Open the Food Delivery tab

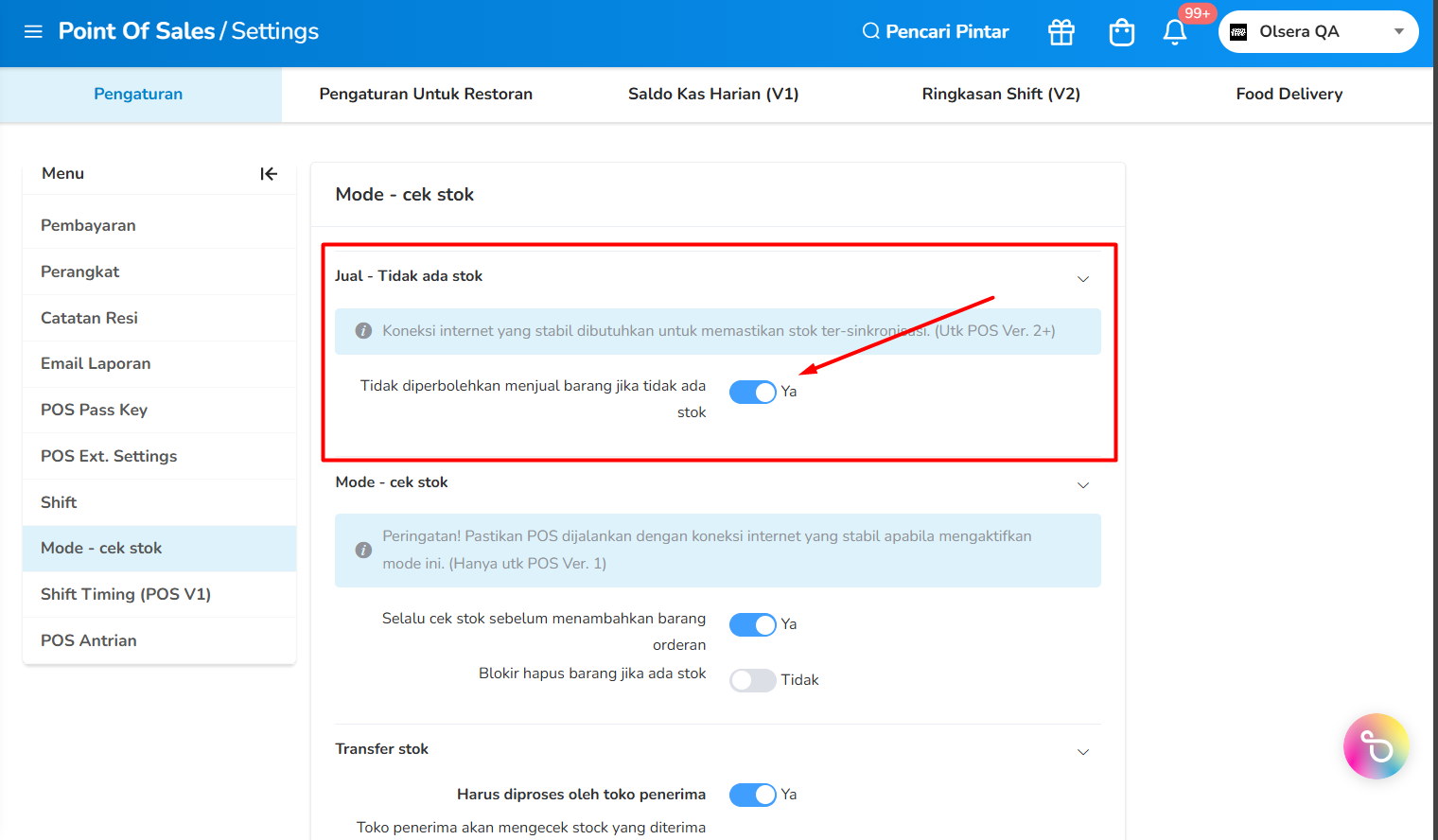tap(1289, 94)
